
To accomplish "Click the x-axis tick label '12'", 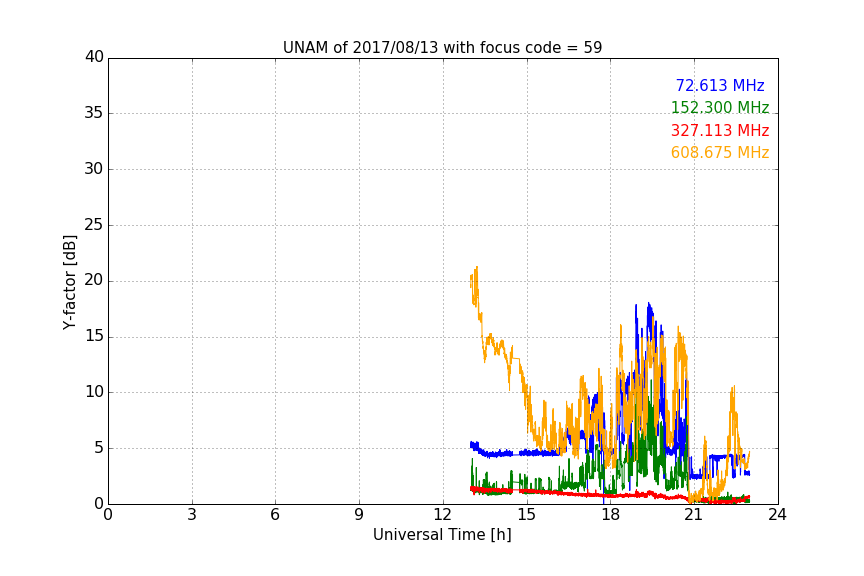I will coord(442,515).
